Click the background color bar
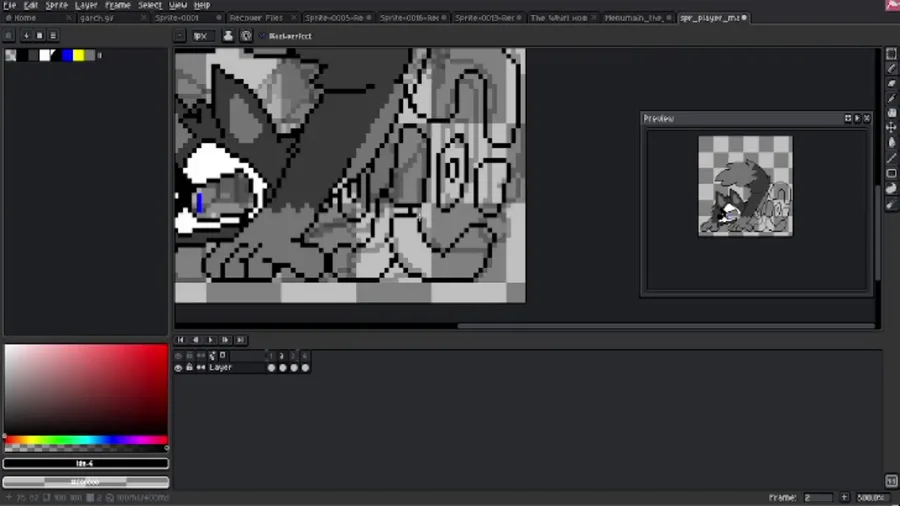The width and height of the screenshot is (900, 506). [86, 482]
